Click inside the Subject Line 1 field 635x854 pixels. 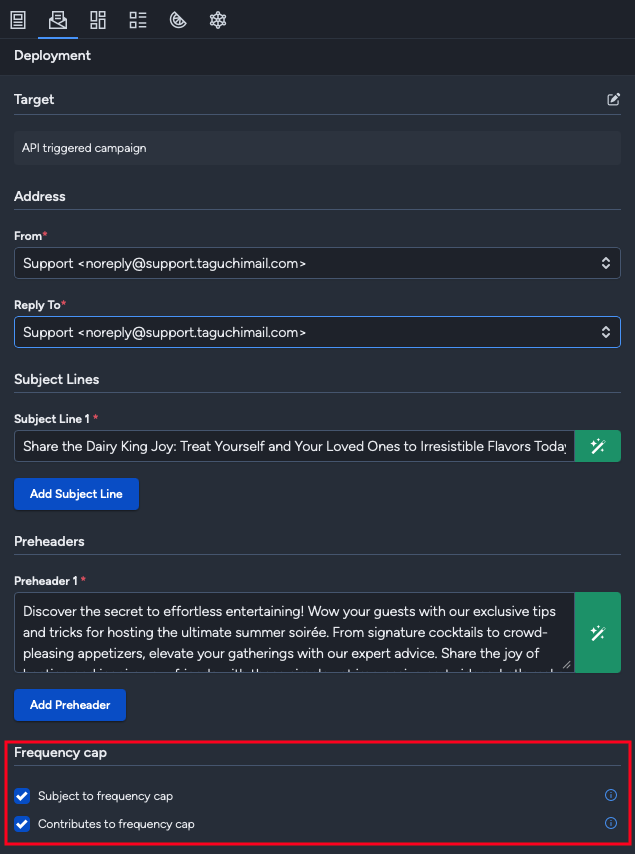(290, 445)
